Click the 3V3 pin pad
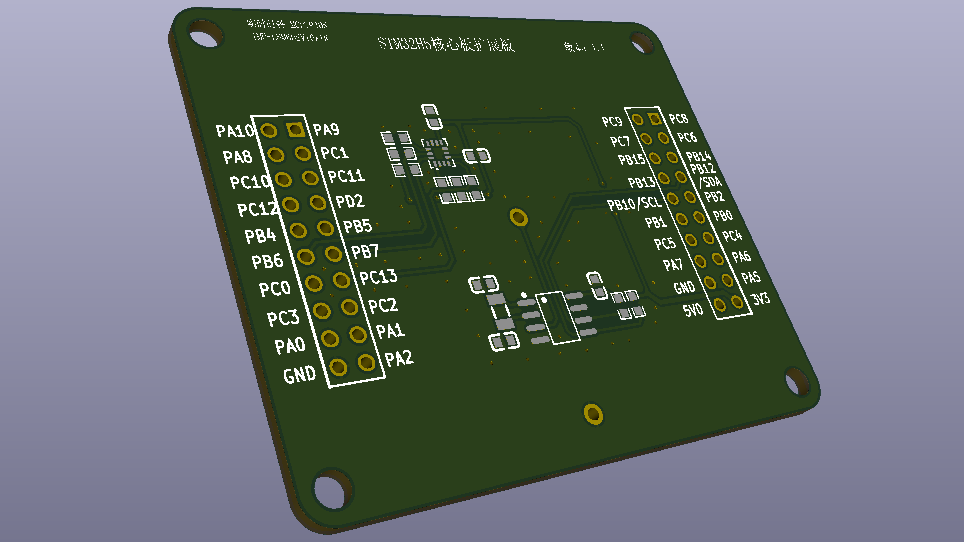 (738, 301)
